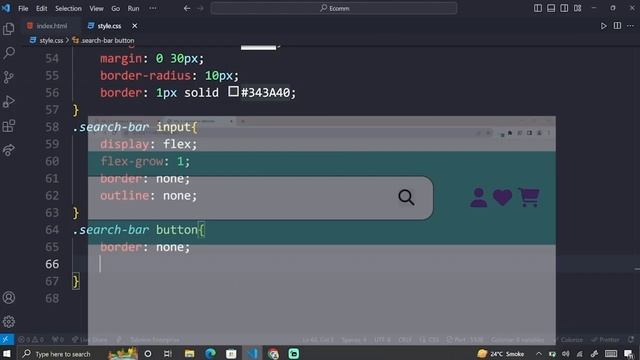Open Task View on the taskbar
Image resolution: width=640 pixels, height=360 pixels.
click(168, 353)
